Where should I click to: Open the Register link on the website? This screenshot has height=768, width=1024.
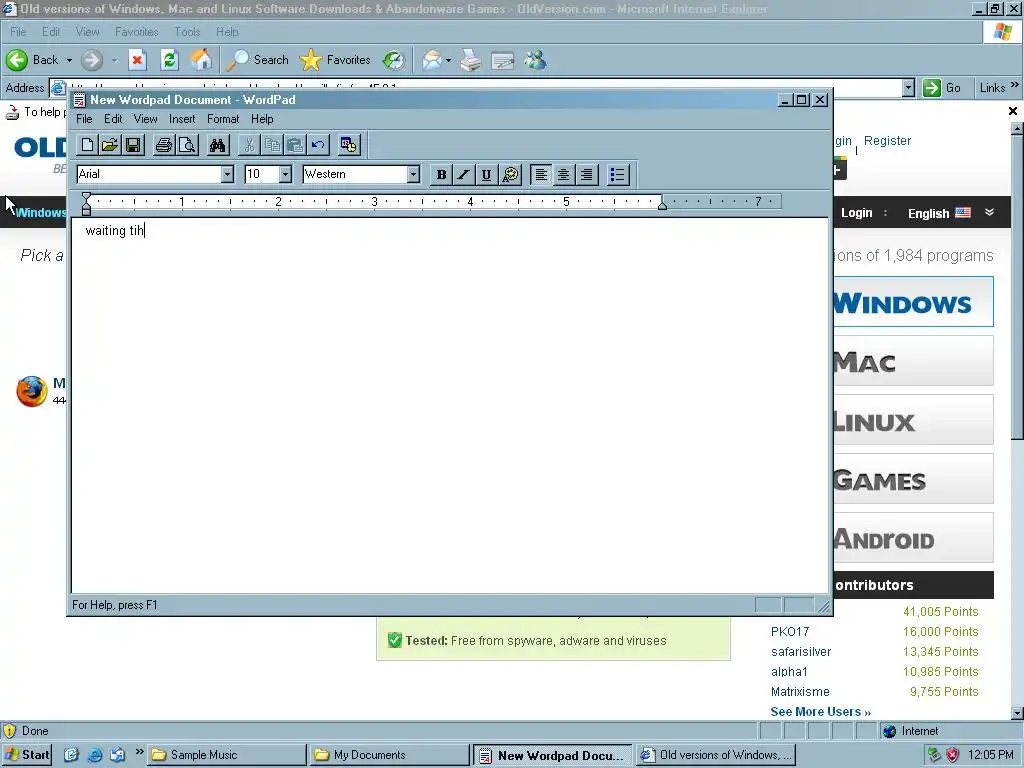887,140
